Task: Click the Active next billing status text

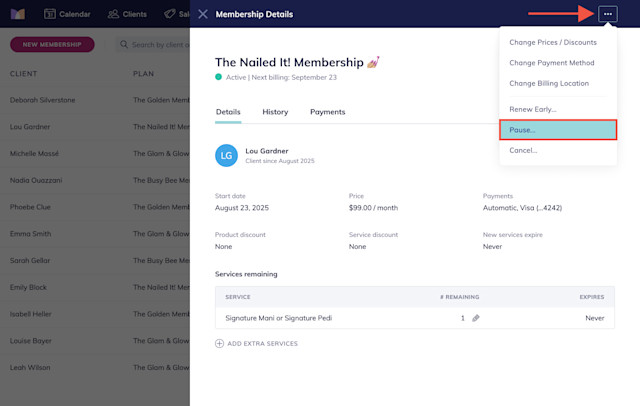Action: point(281,77)
